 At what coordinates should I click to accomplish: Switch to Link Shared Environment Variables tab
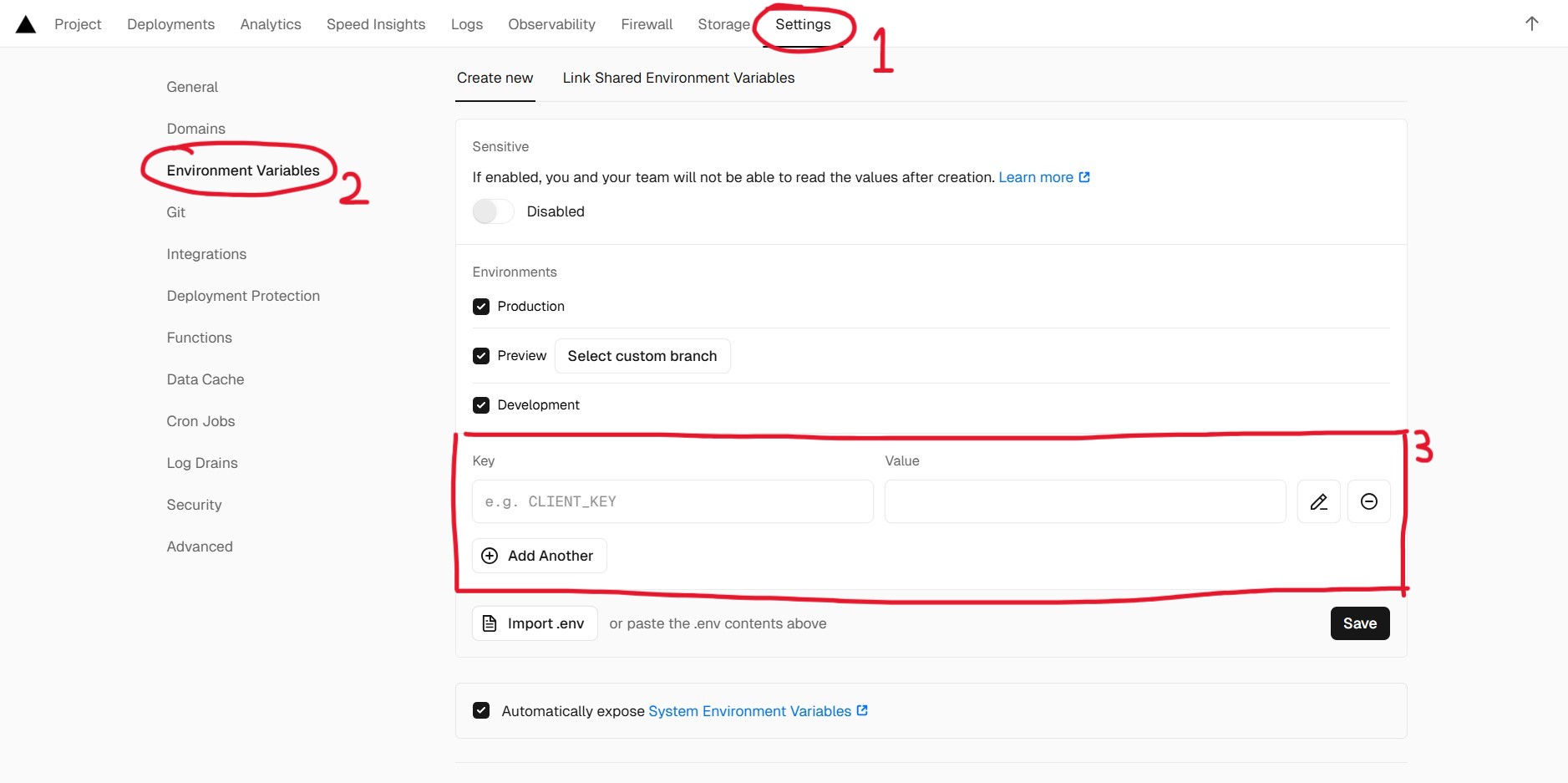pos(678,78)
